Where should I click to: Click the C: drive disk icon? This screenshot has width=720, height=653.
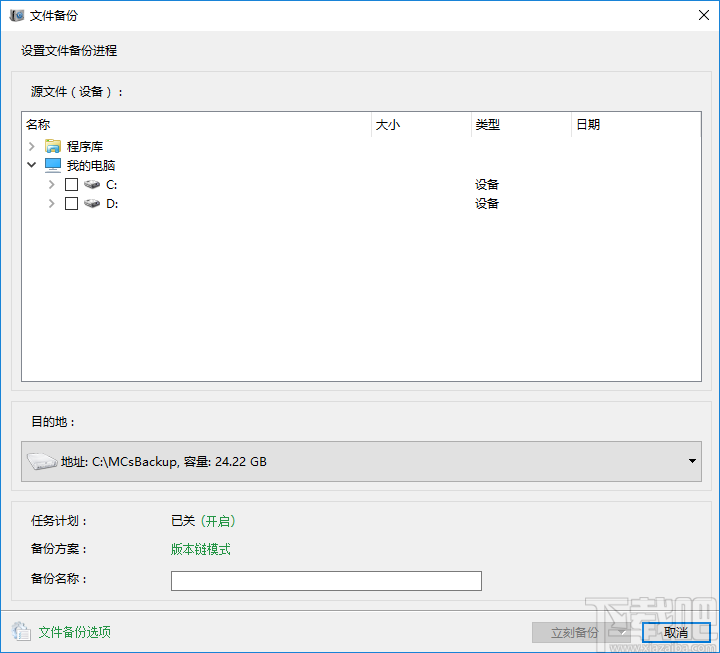click(x=92, y=185)
